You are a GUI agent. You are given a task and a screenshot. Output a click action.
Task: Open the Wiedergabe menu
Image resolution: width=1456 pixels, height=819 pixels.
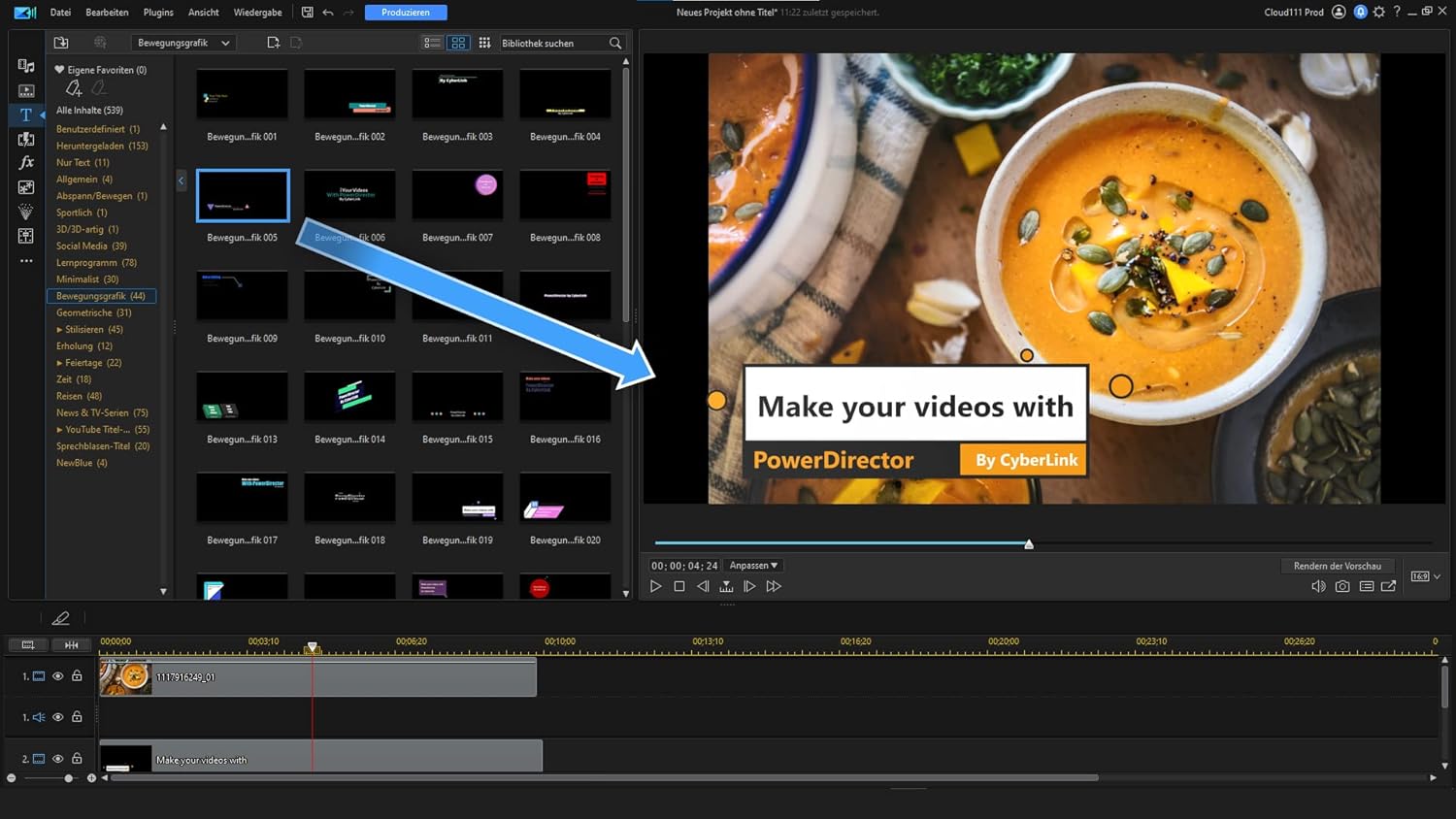(257, 13)
